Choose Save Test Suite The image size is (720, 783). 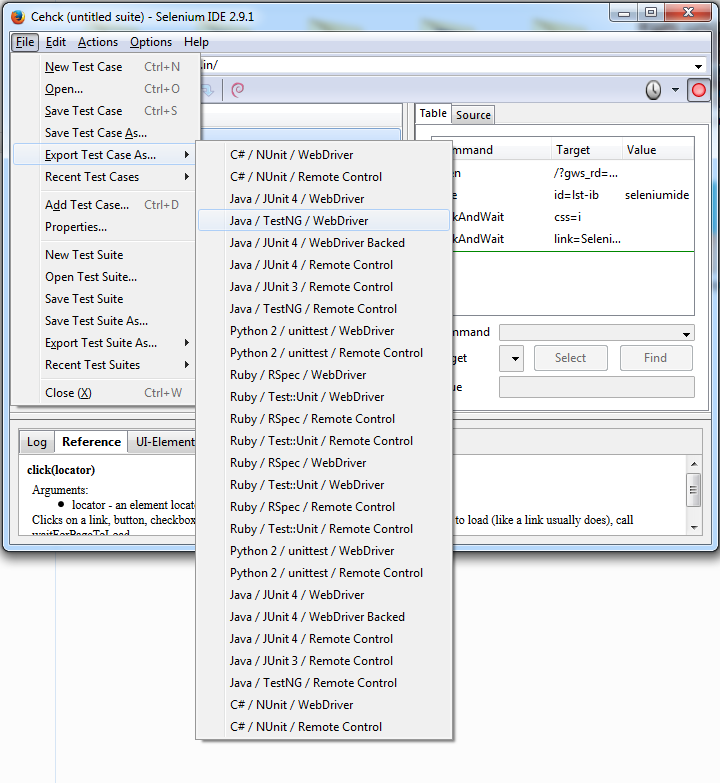[105, 299]
